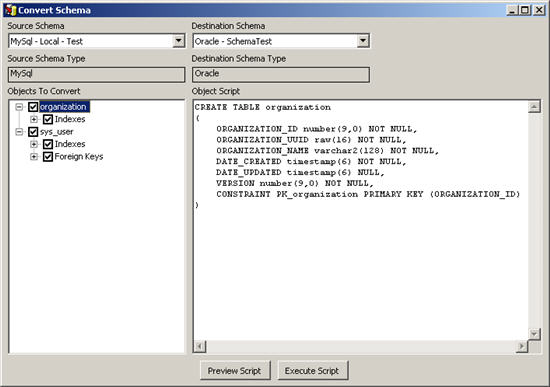Click script scrollbar up arrow
The image size is (550, 387).
[x=534, y=107]
